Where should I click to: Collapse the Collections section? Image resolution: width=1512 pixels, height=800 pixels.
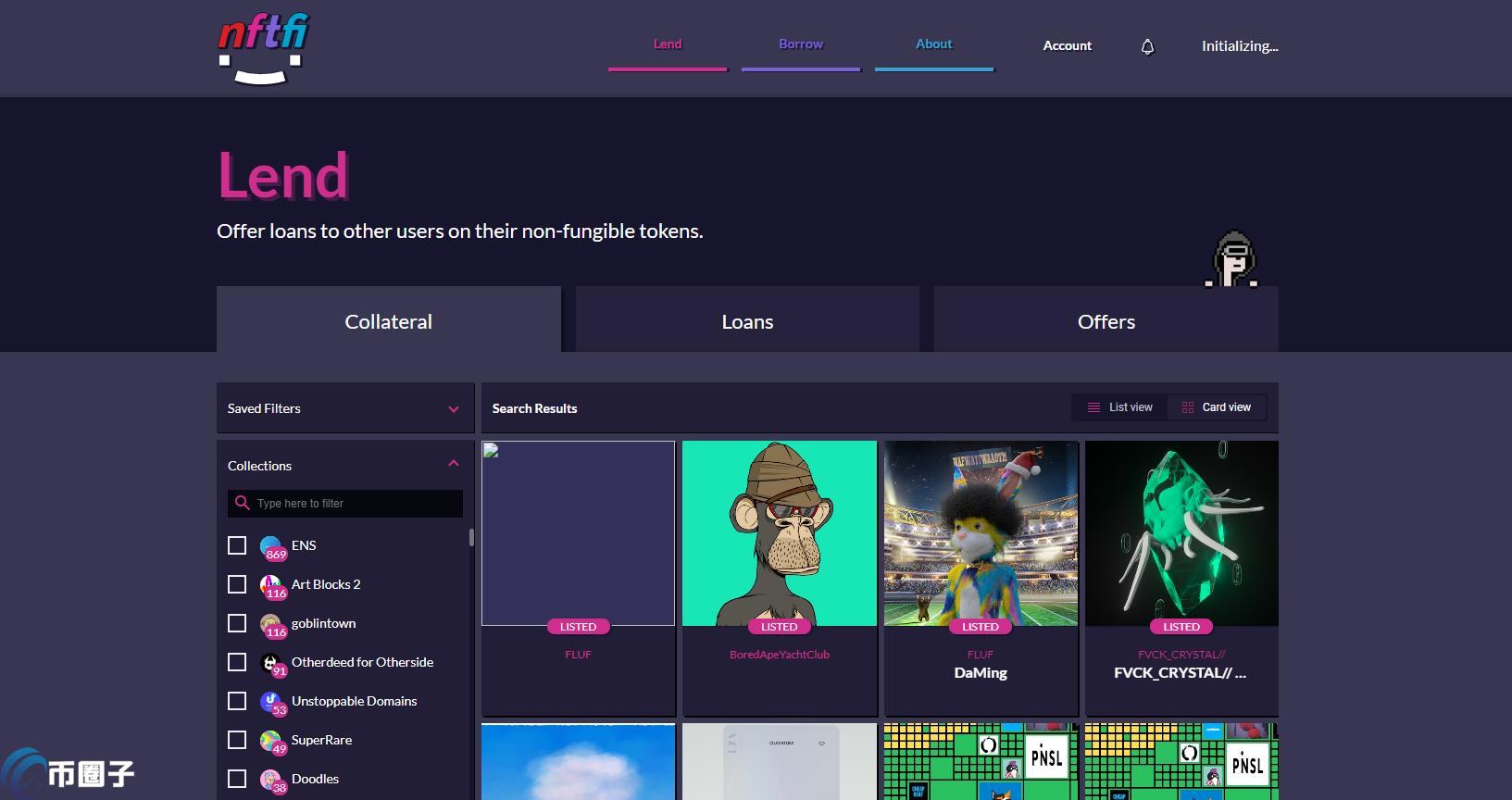pyautogui.click(x=454, y=463)
